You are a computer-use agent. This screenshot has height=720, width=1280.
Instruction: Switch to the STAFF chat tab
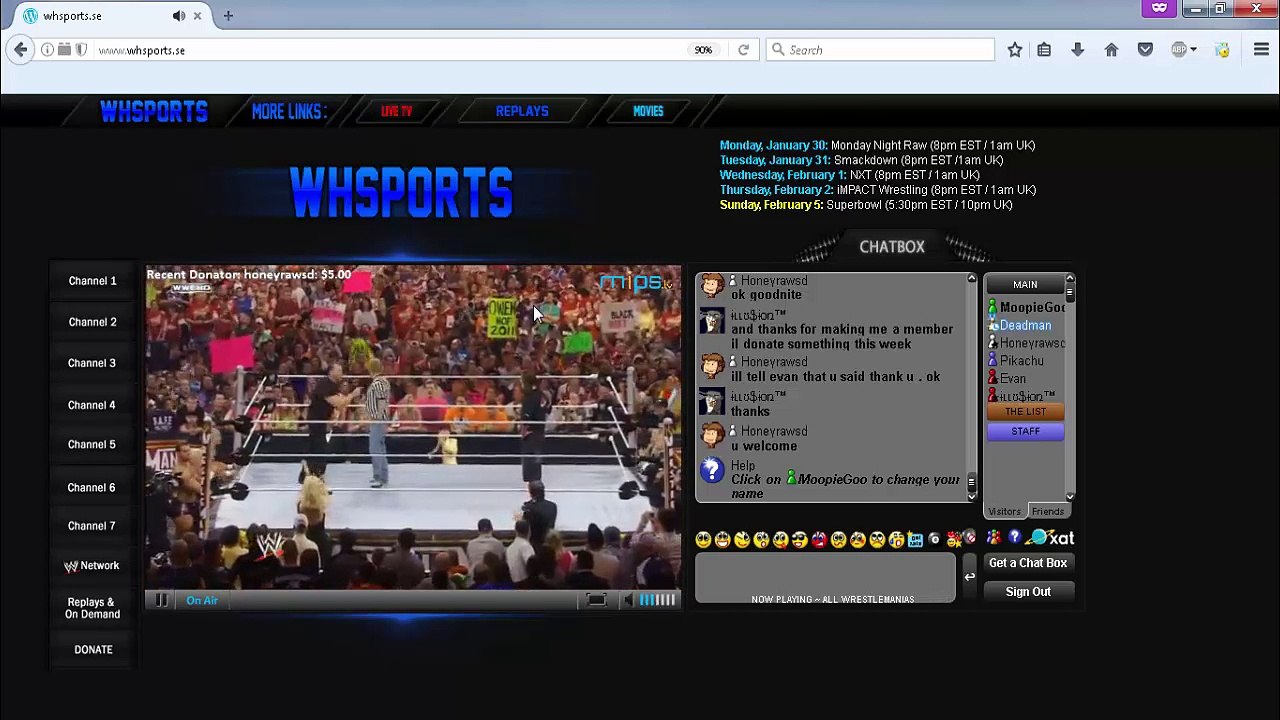1025,431
